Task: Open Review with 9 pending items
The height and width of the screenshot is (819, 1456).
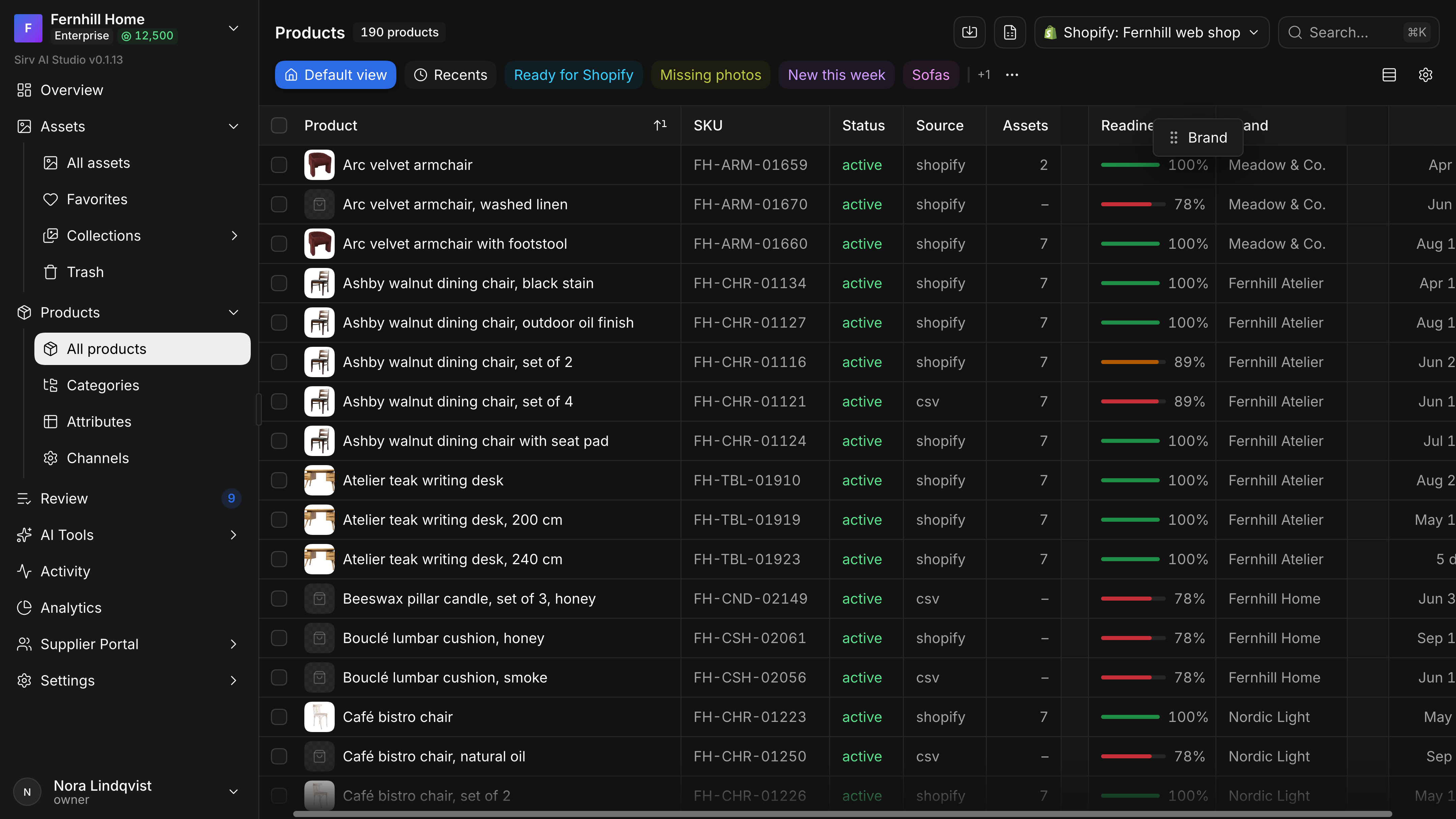Action: coord(129,498)
